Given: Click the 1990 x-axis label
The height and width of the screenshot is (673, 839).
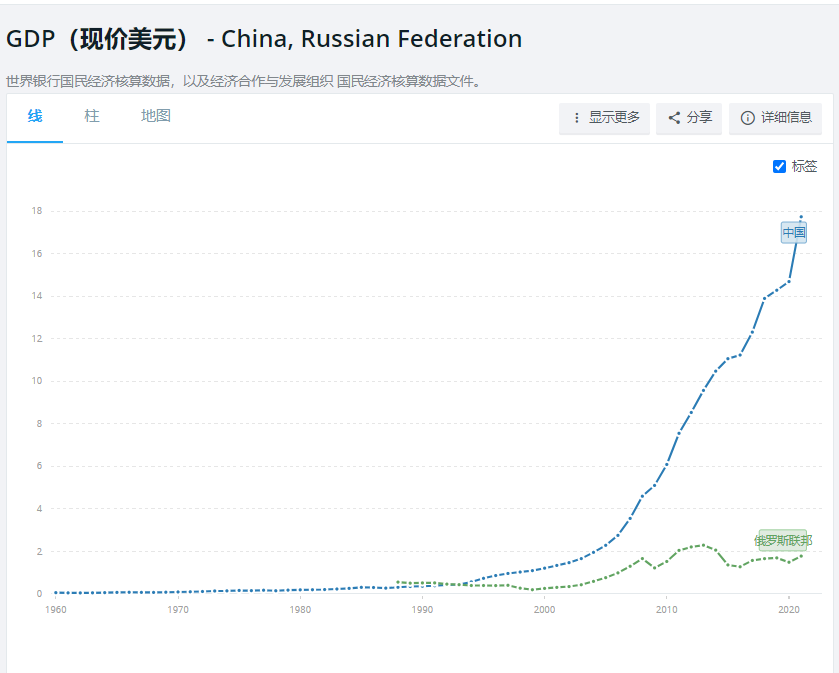Looking at the screenshot, I should (x=423, y=609).
